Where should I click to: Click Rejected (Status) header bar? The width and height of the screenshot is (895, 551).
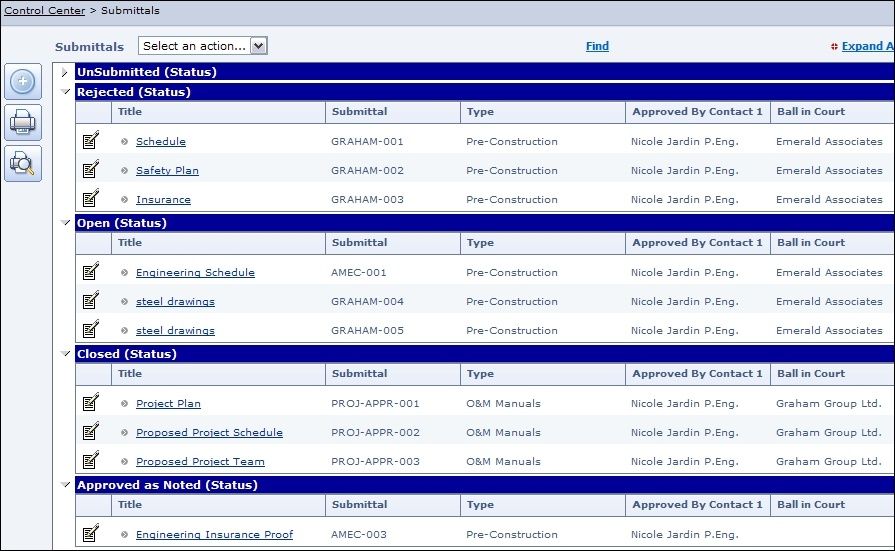point(485,92)
